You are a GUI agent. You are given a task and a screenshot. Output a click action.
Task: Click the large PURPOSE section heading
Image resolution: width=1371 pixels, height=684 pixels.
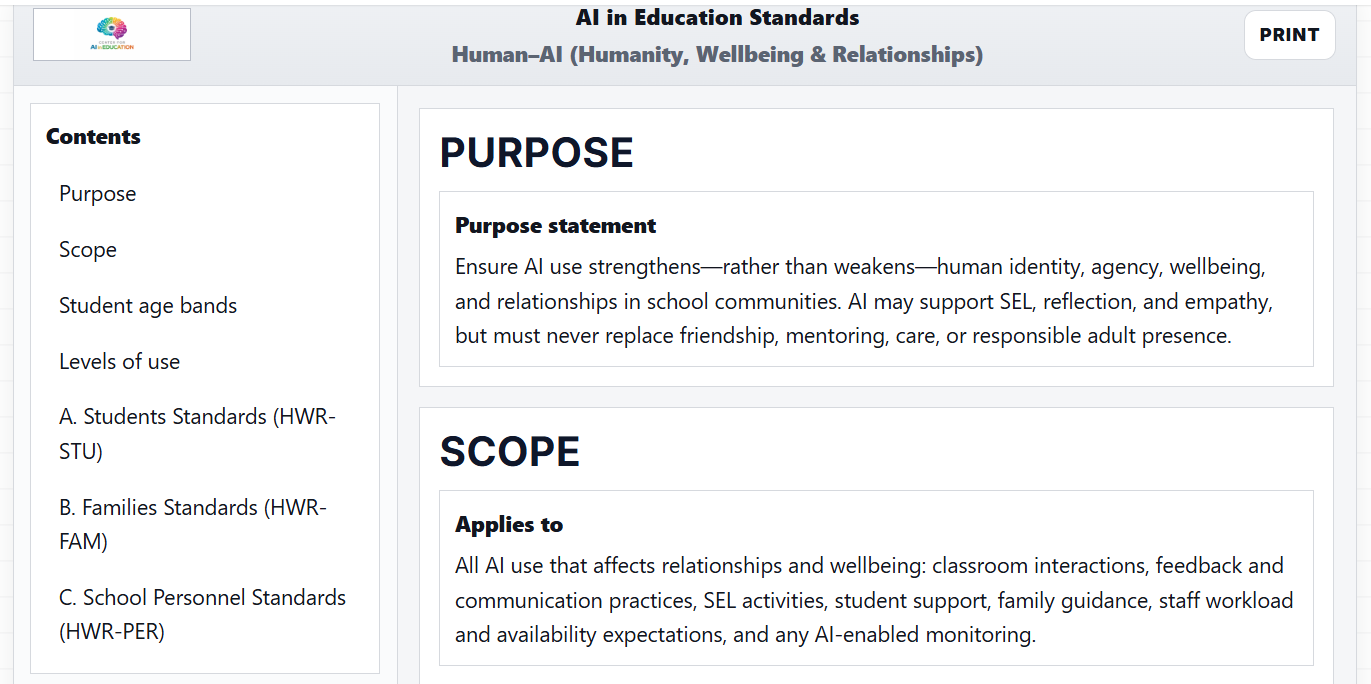(537, 153)
